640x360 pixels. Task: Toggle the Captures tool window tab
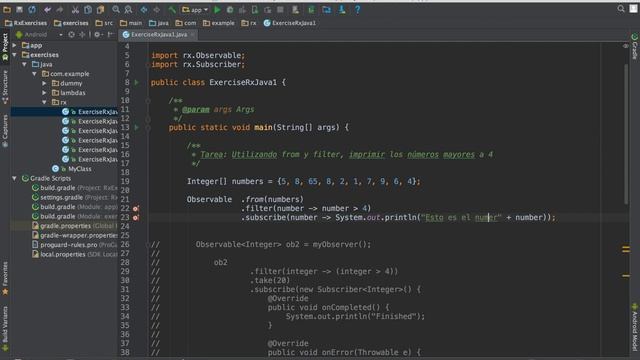[x=5, y=131]
